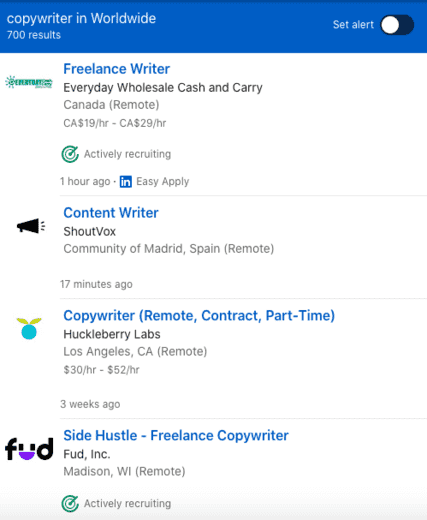Click the Fud company logo
This screenshot has height=520, width=427.
click(x=29, y=449)
